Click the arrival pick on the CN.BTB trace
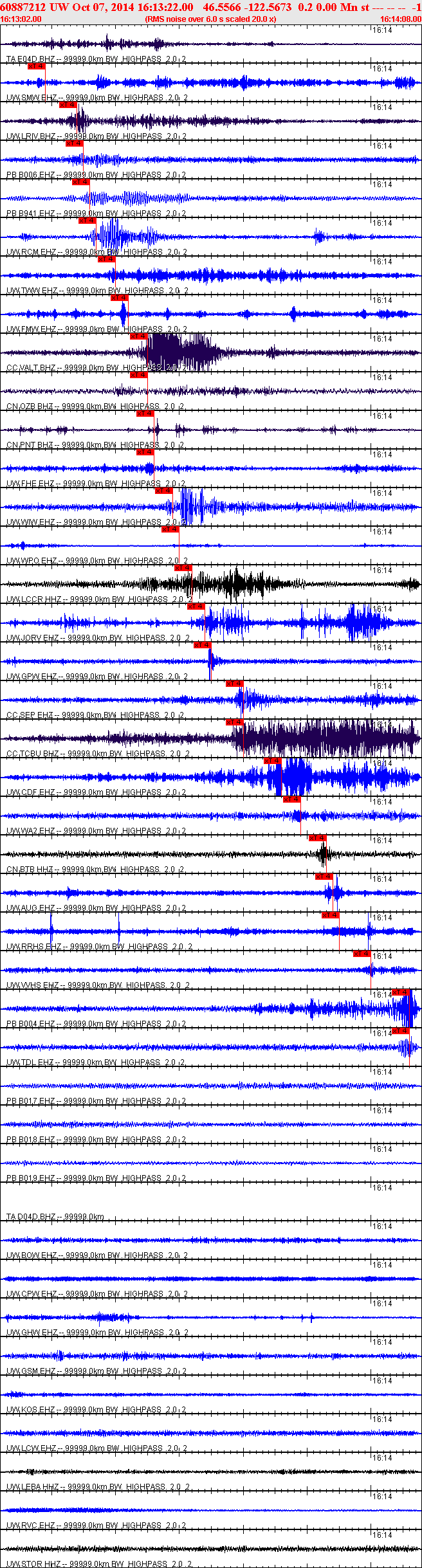This screenshot has height=1568, width=422. tap(317, 838)
